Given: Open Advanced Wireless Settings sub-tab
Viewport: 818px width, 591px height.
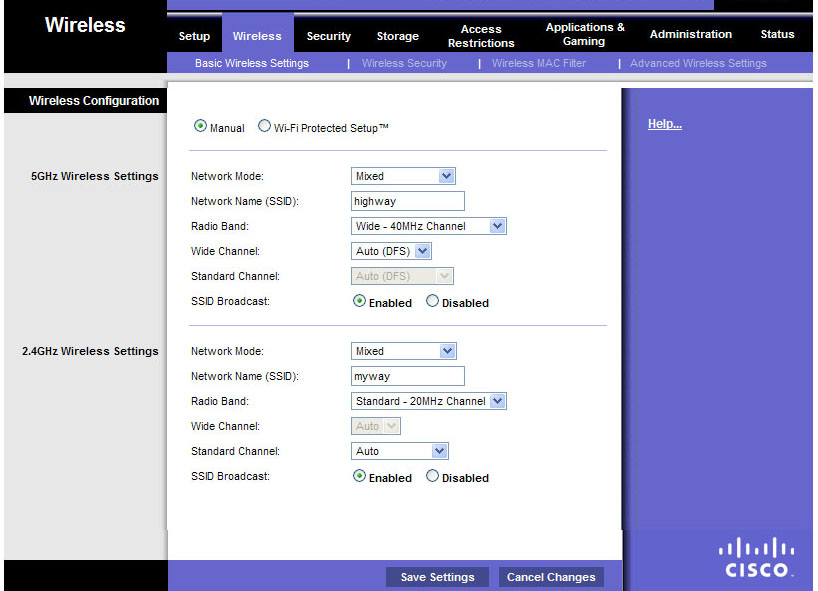Looking at the screenshot, I should pyautogui.click(x=698, y=63).
